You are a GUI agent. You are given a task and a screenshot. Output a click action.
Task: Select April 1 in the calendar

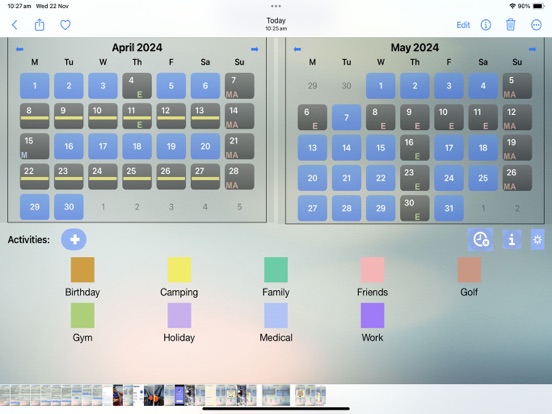click(x=34, y=86)
